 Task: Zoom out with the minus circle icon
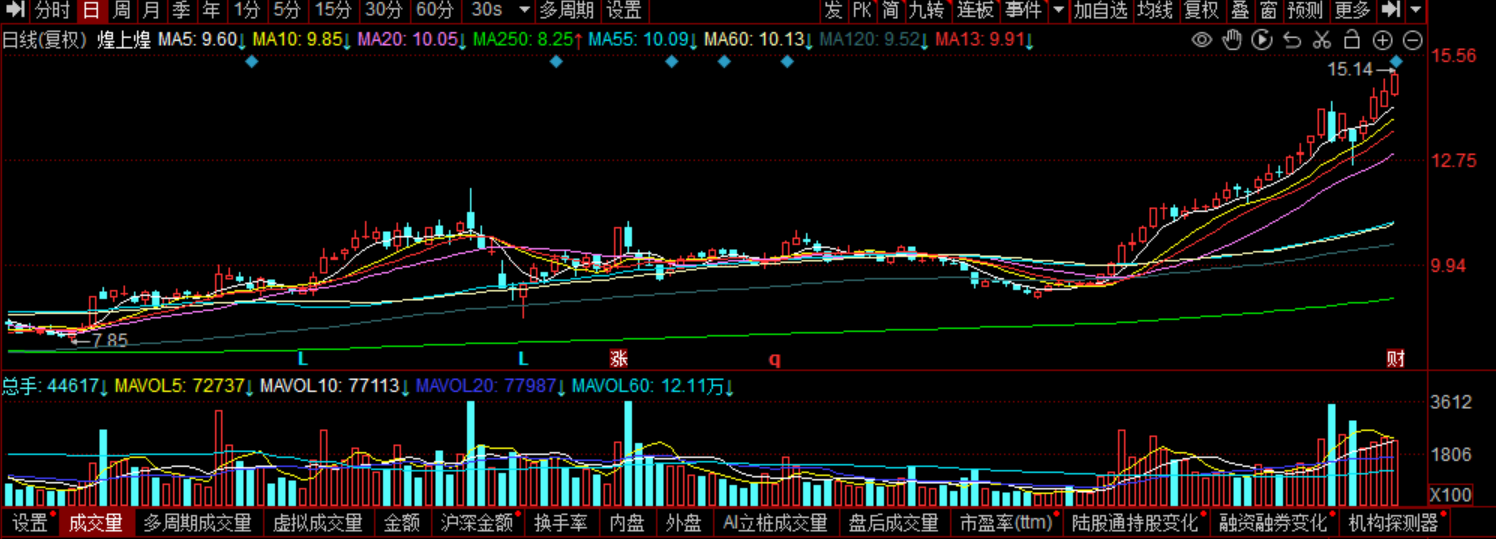[x=1412, y=40]
